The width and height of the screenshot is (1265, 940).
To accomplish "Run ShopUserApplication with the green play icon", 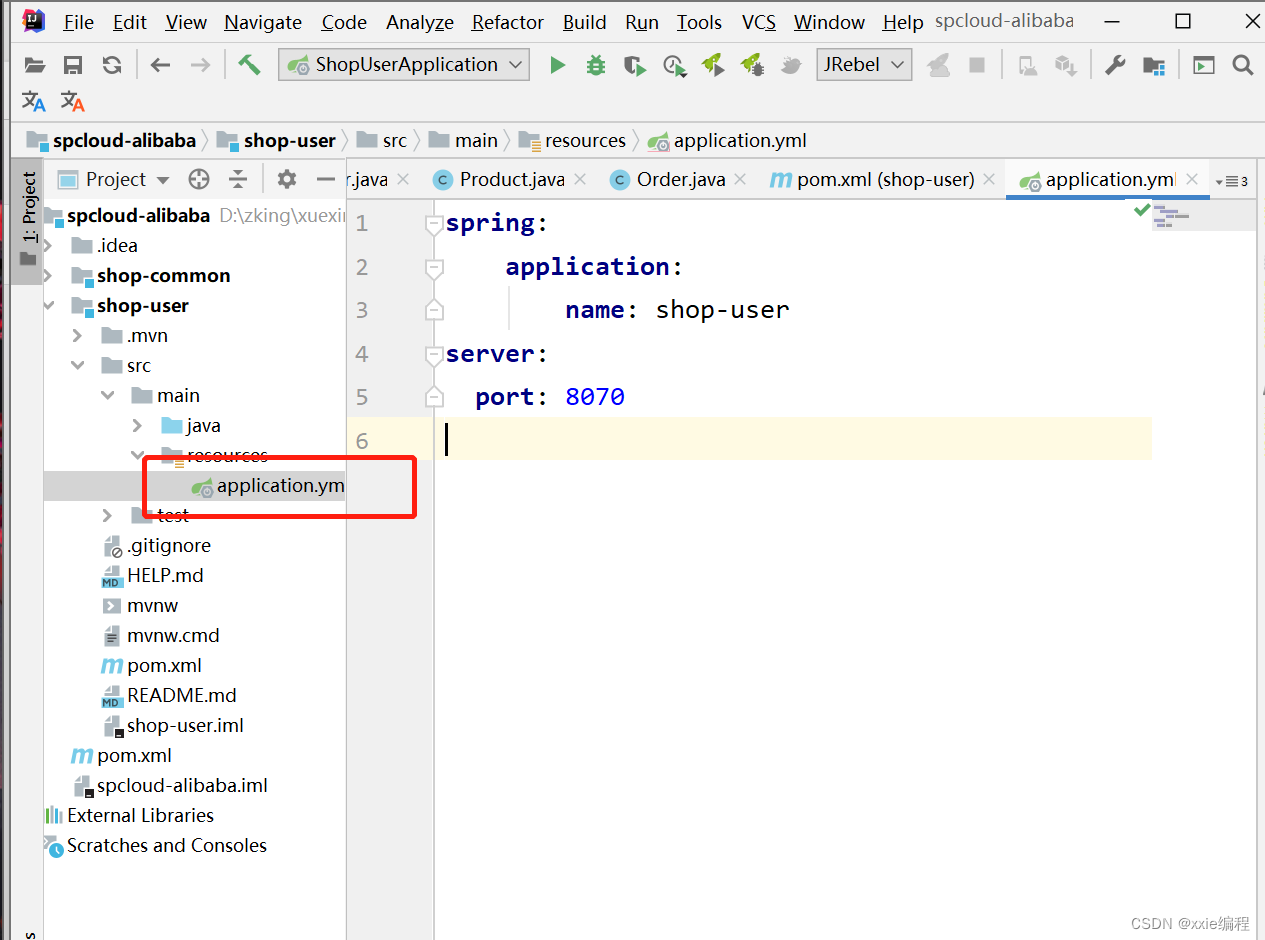I will point(558,65).
